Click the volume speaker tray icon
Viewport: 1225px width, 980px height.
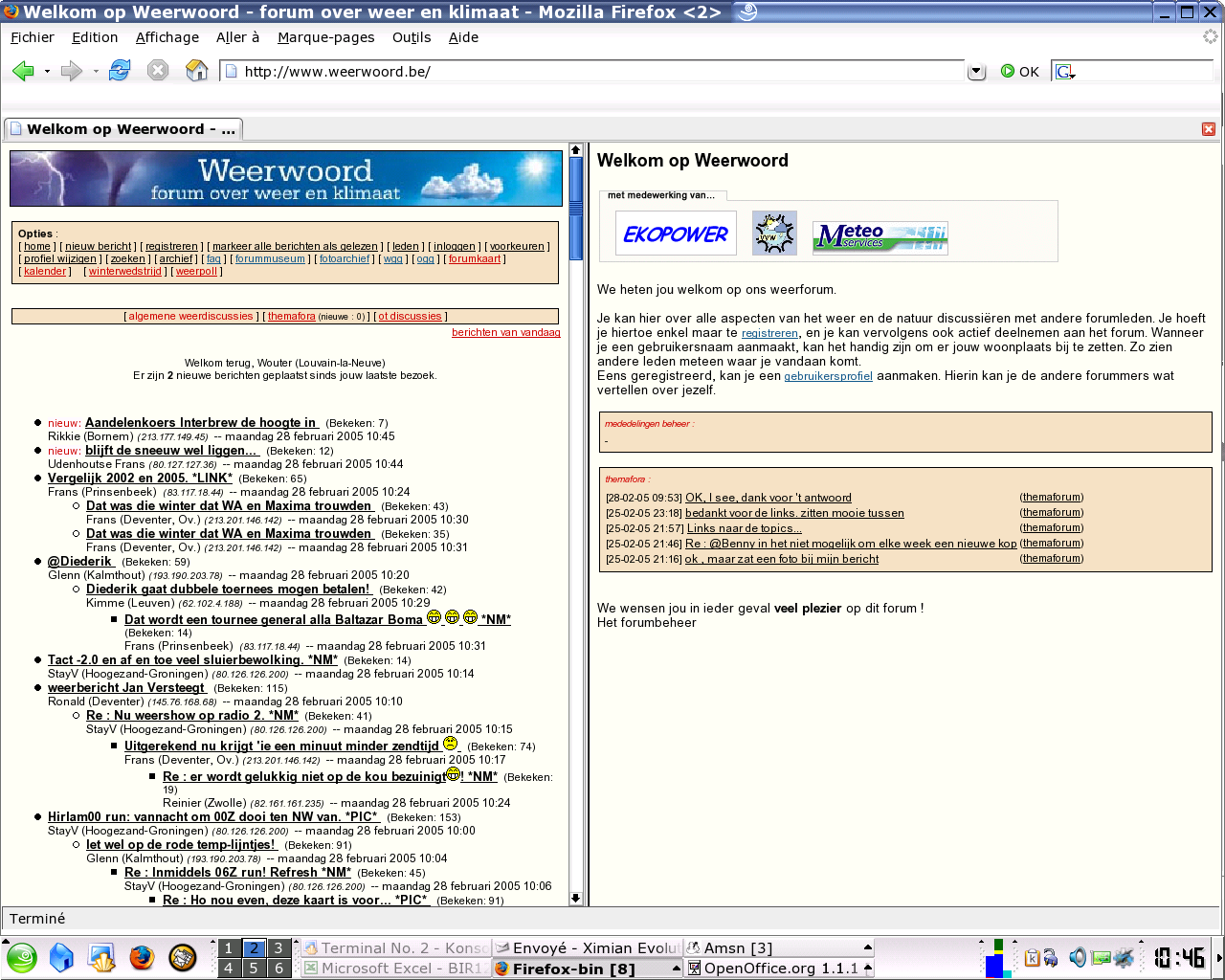click(1078, 957)
